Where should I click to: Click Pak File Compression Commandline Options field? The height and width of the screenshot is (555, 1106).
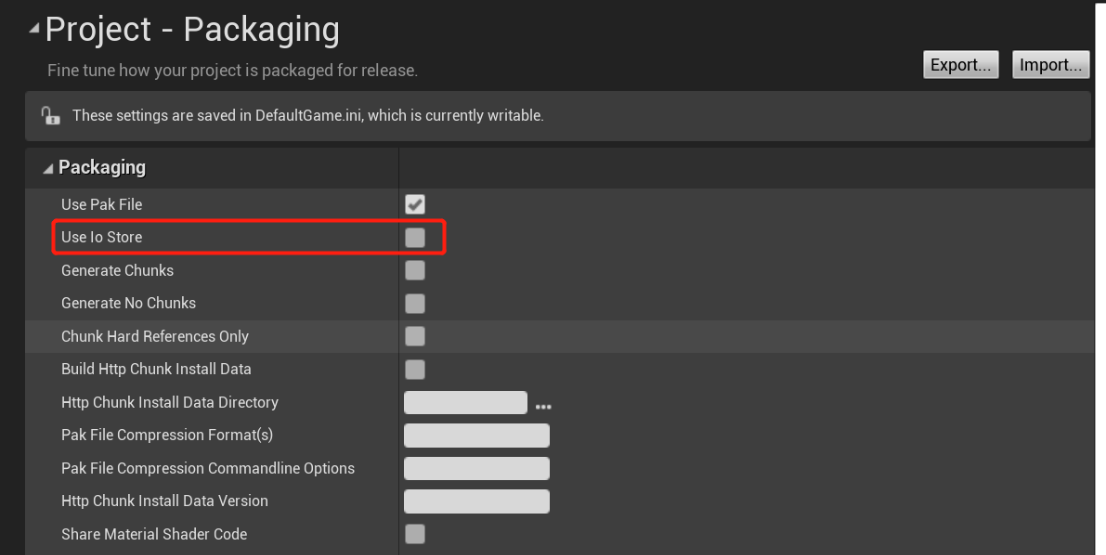[476, 469]
